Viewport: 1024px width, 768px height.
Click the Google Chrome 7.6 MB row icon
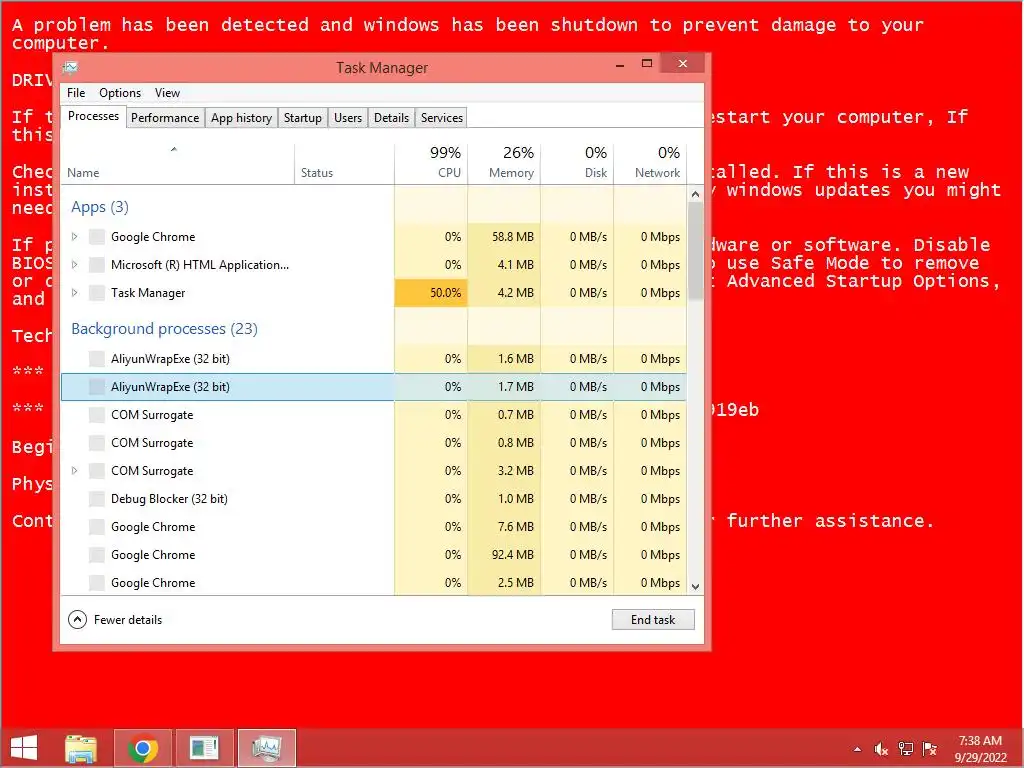pos(97,527)
